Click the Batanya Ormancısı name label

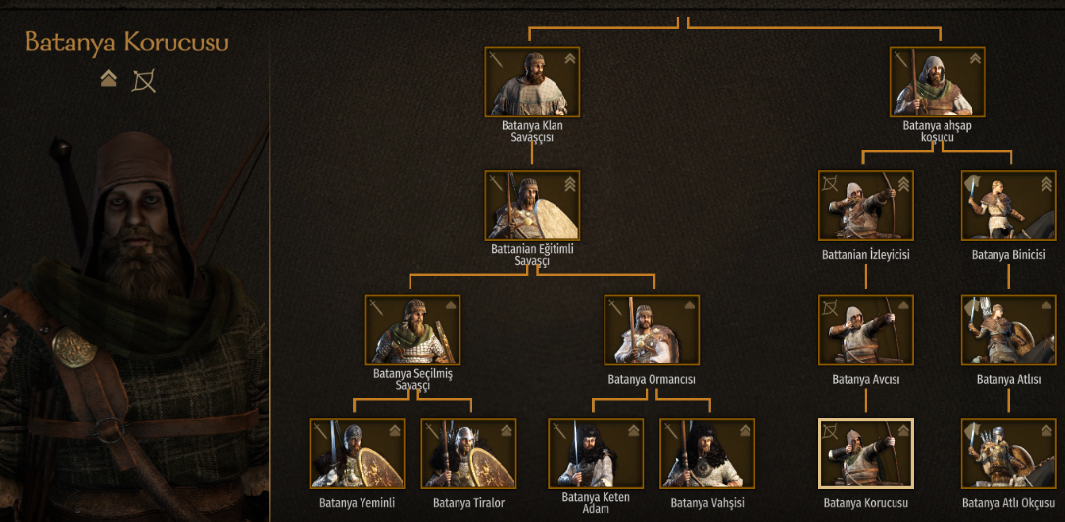click(x=651, y=379)
